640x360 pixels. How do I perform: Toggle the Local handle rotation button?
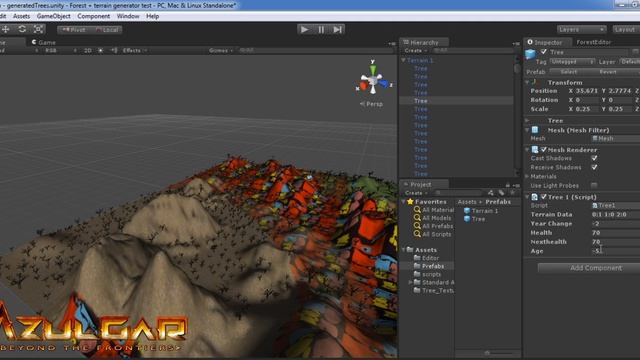click(107, 30)
